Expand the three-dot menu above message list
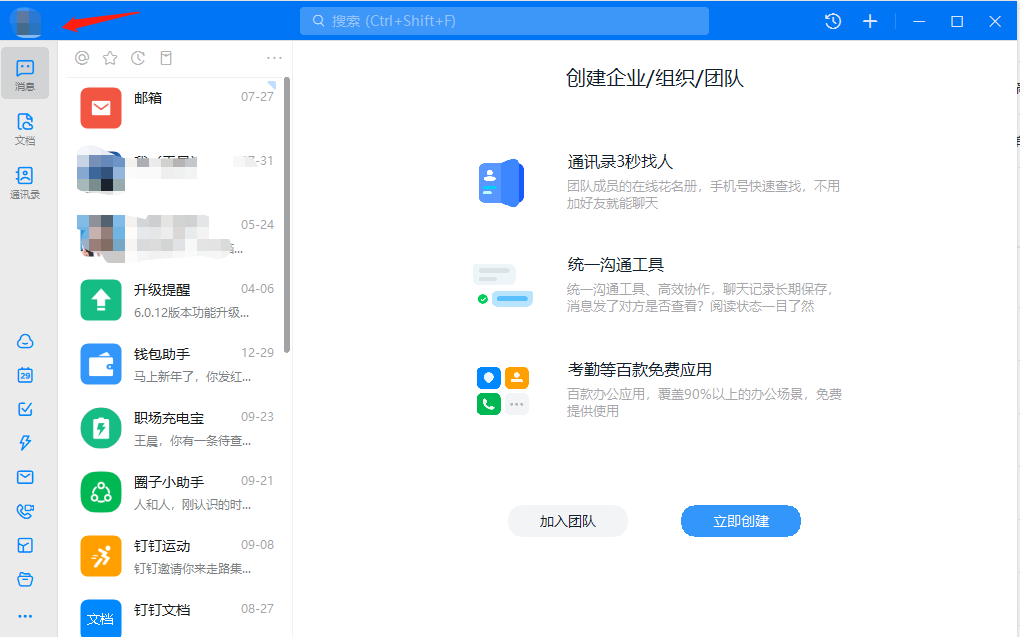 (274, 58)
